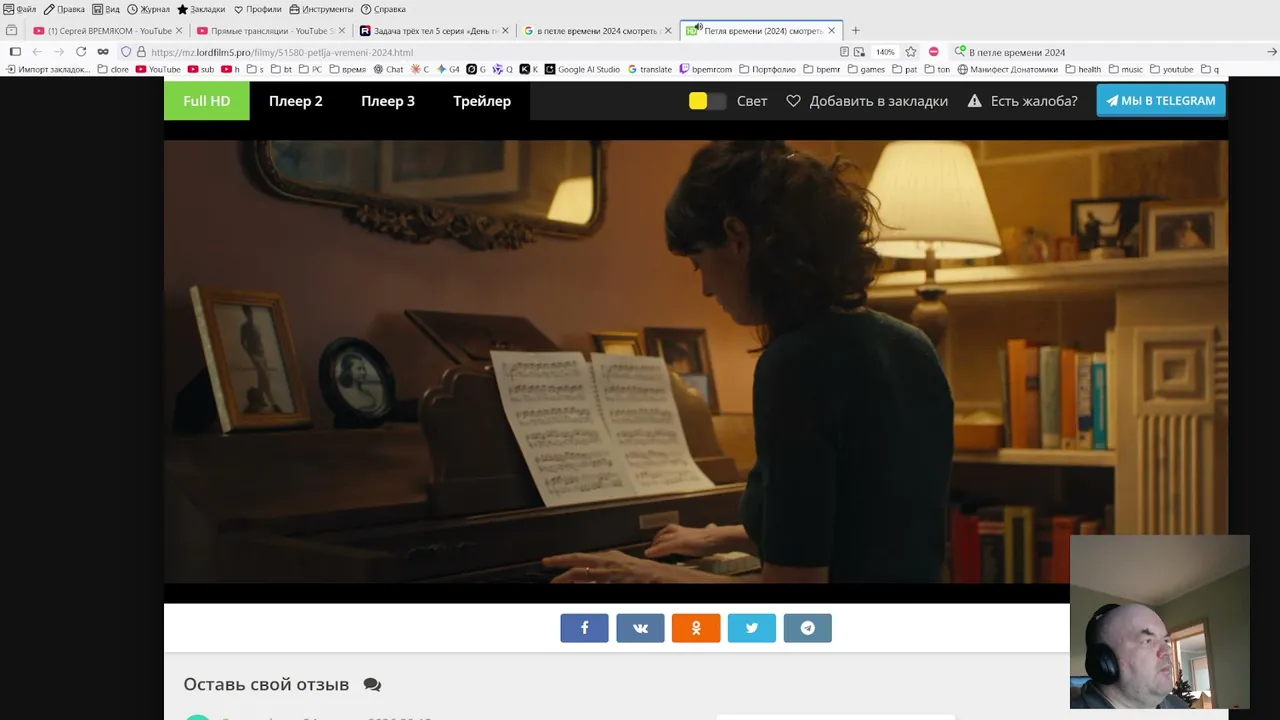Switch to the "Плеер 2" tab
Screen dimensions: 1280x720
[296, 101]
